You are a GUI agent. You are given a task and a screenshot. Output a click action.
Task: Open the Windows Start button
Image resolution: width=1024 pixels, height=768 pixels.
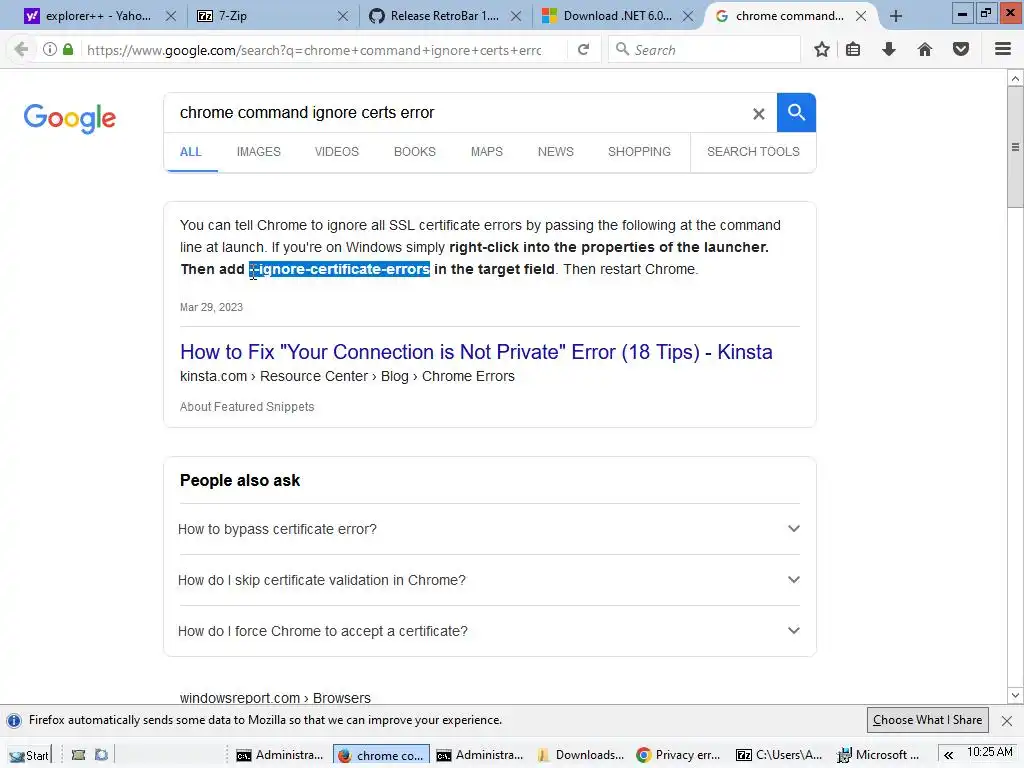pyautogui.click(x=29, y=755)
